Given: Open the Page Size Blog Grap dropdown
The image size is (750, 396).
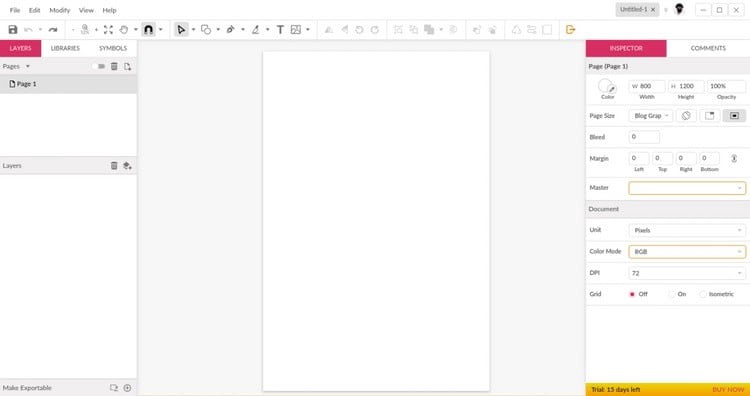Looking at the screenshot, I should pyautogui.click(x=651, y=116).
